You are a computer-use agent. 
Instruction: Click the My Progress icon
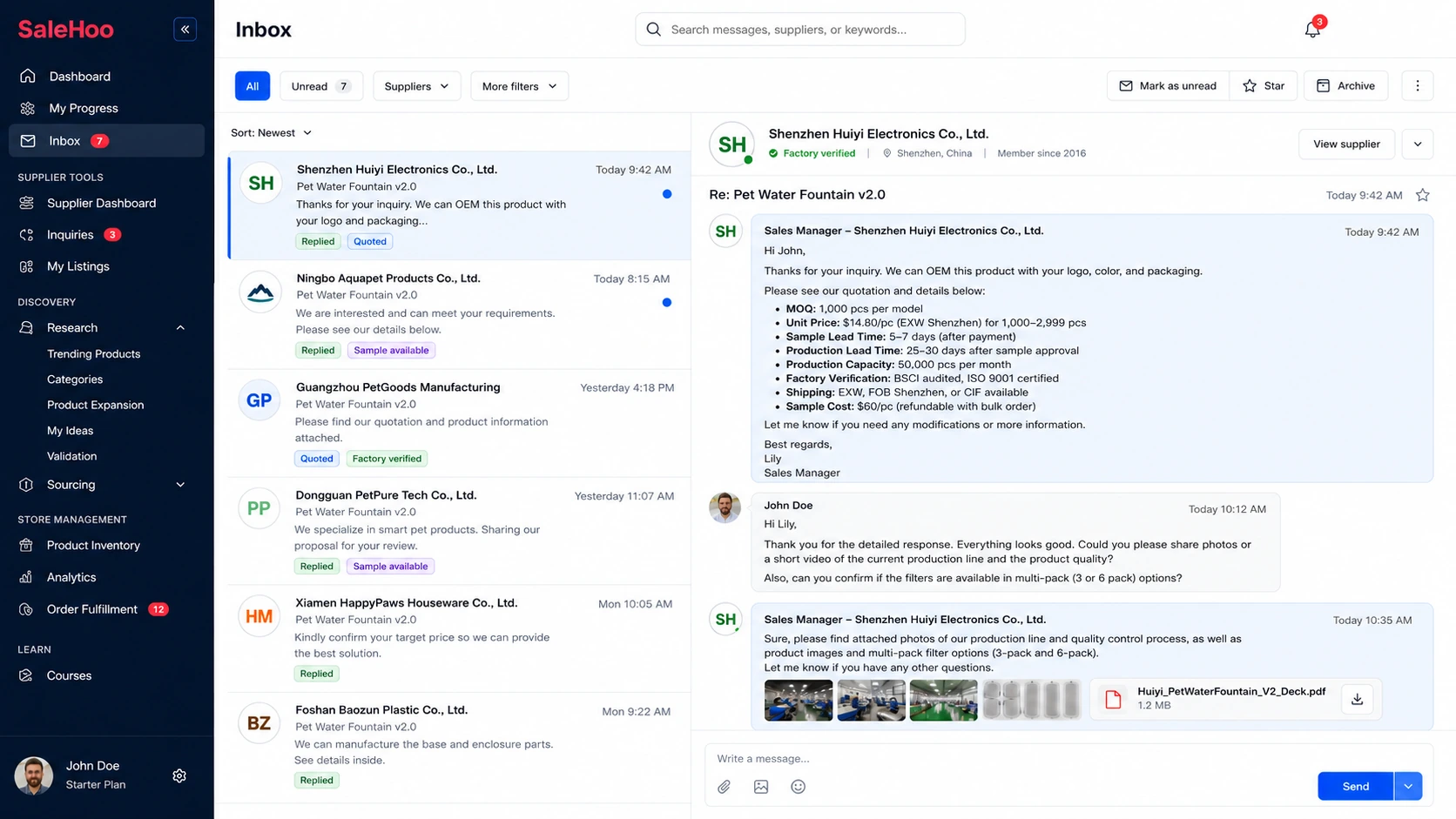[28, 109]
